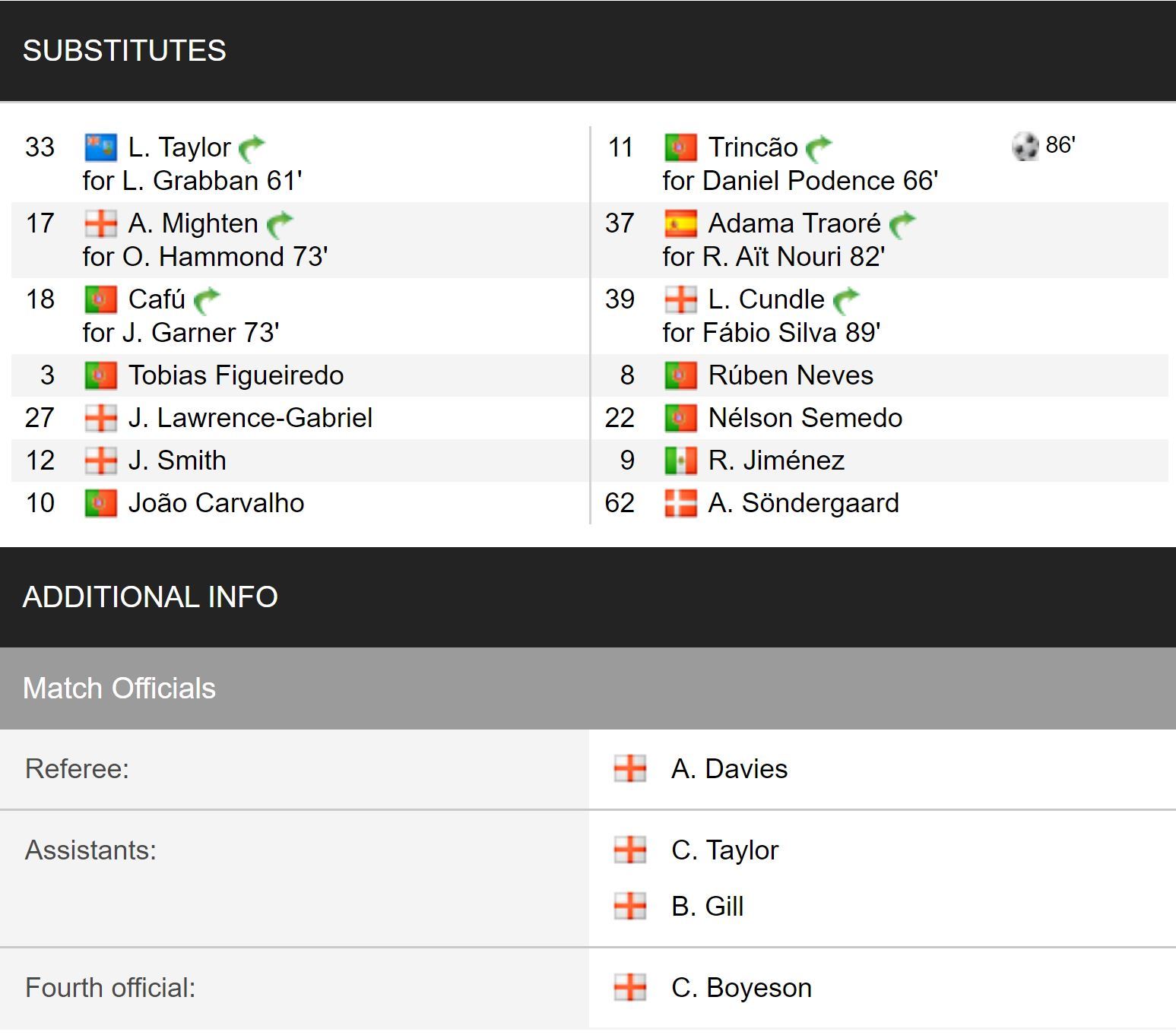1176x1035 pixels.
Task: Click the substitution arrow next to L. Cundle
Action: 846,300
